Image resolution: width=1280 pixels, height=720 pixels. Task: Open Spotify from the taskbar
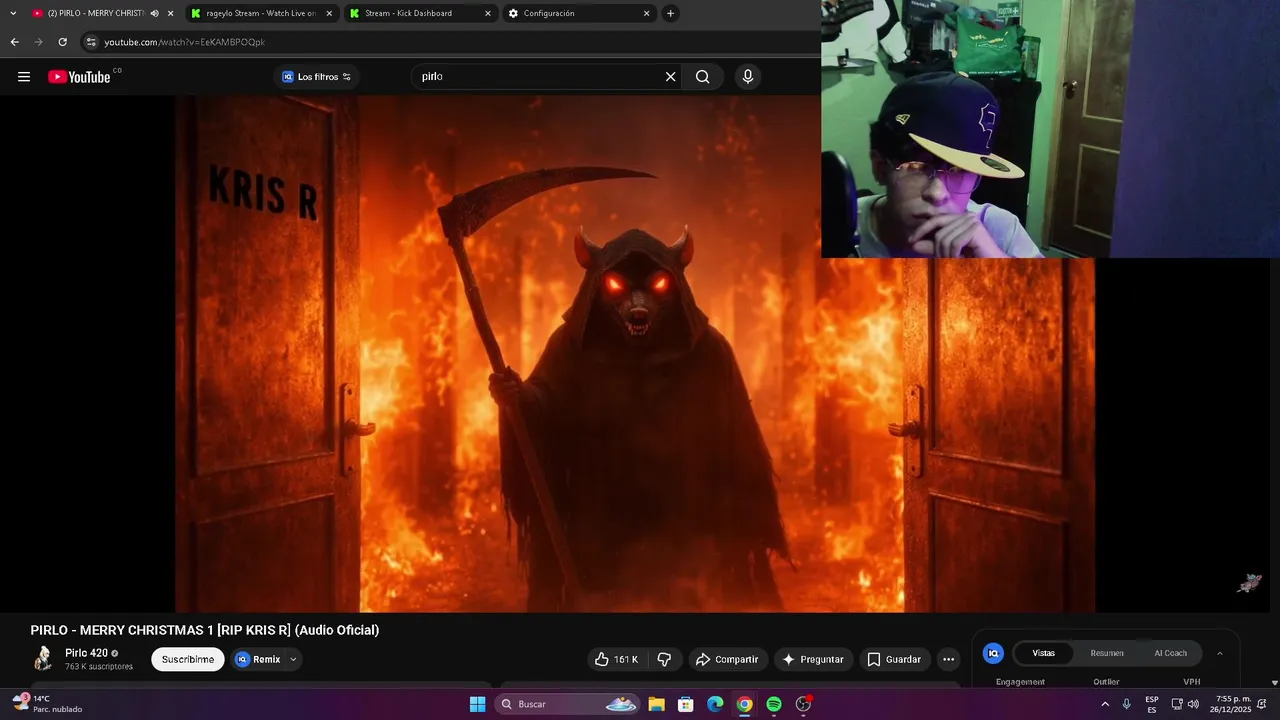pyautogui.click(x=774, y=704)
